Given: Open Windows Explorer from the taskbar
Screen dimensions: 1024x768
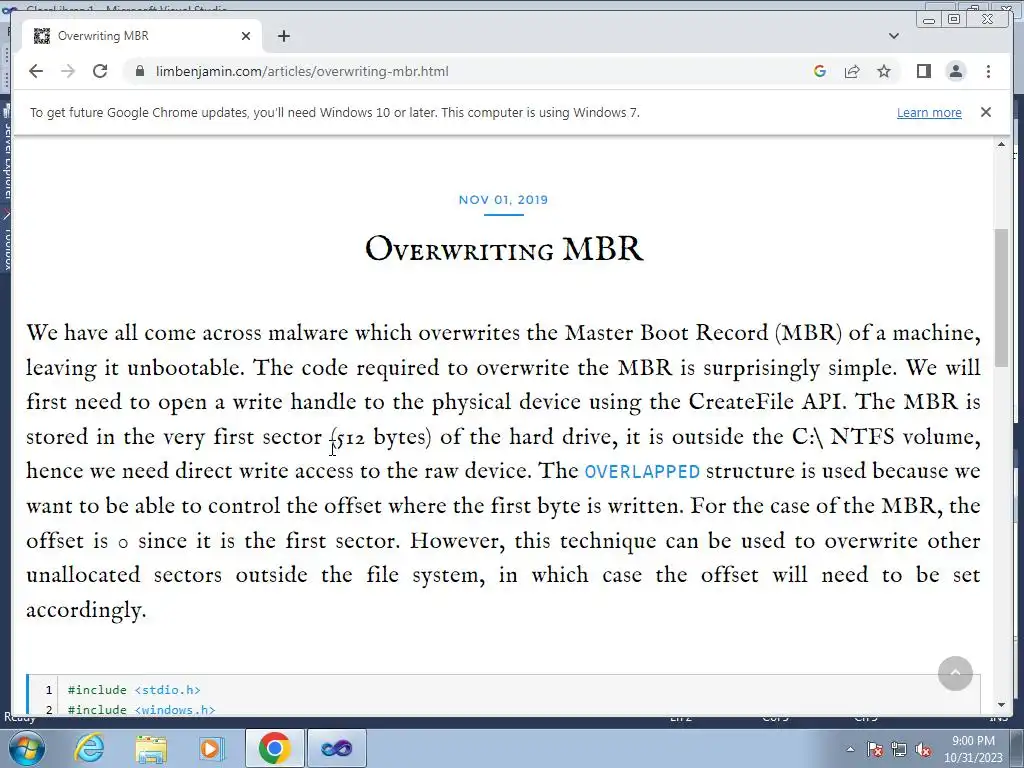Looking at the screenshot, I should (x=151, y=748).
